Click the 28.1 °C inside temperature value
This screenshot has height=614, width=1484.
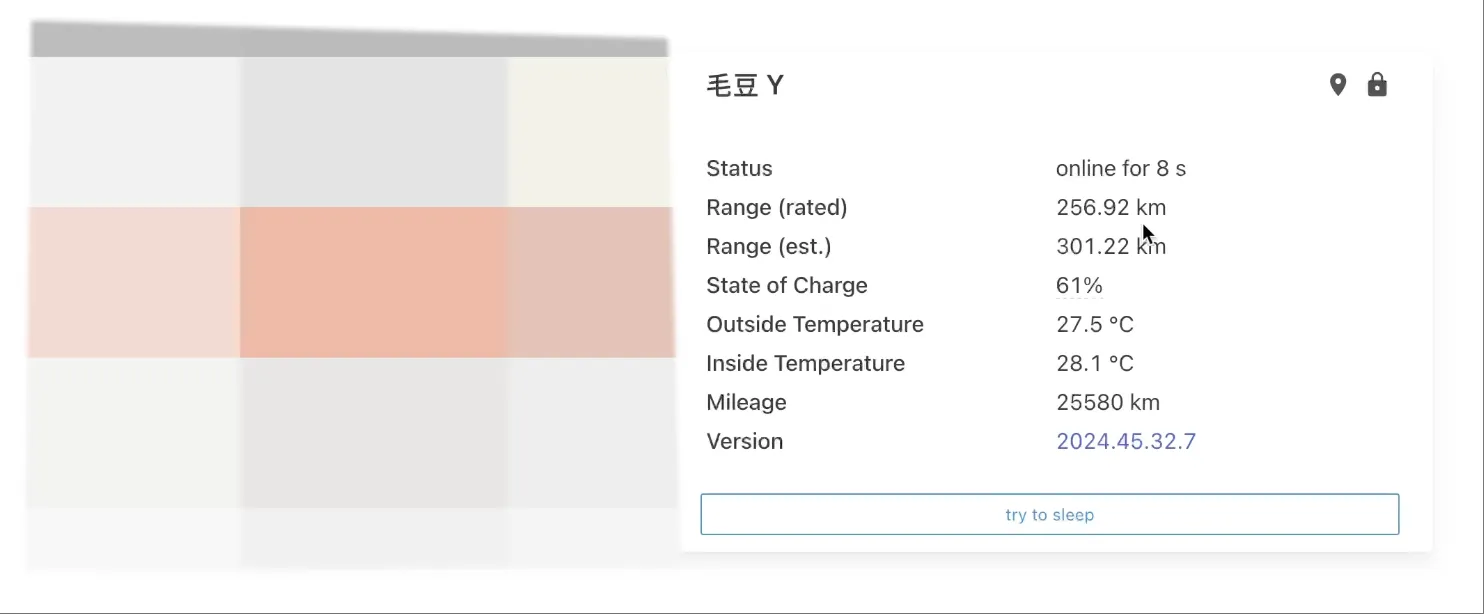tap(1094, 363)
